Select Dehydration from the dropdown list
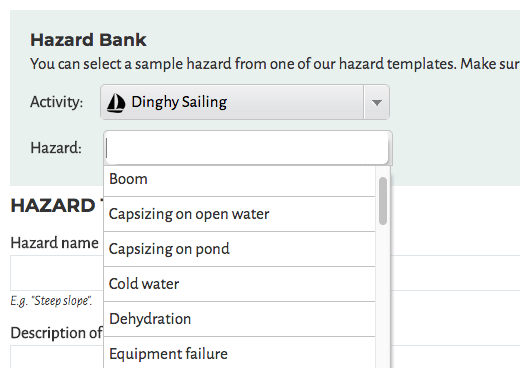Screen dimensions: 520x368 pos(239,319)
